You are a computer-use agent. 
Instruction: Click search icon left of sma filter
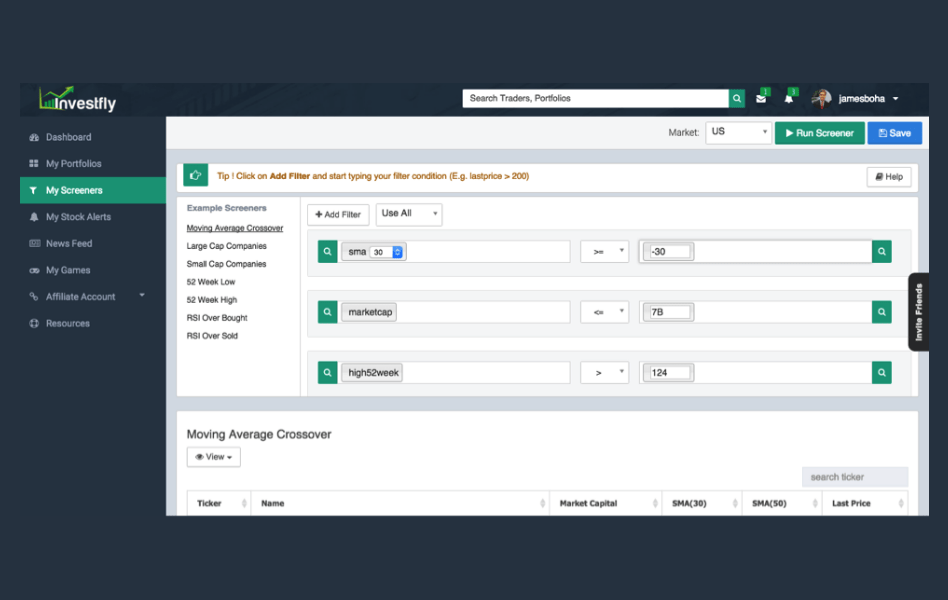(x=327, y=252)
